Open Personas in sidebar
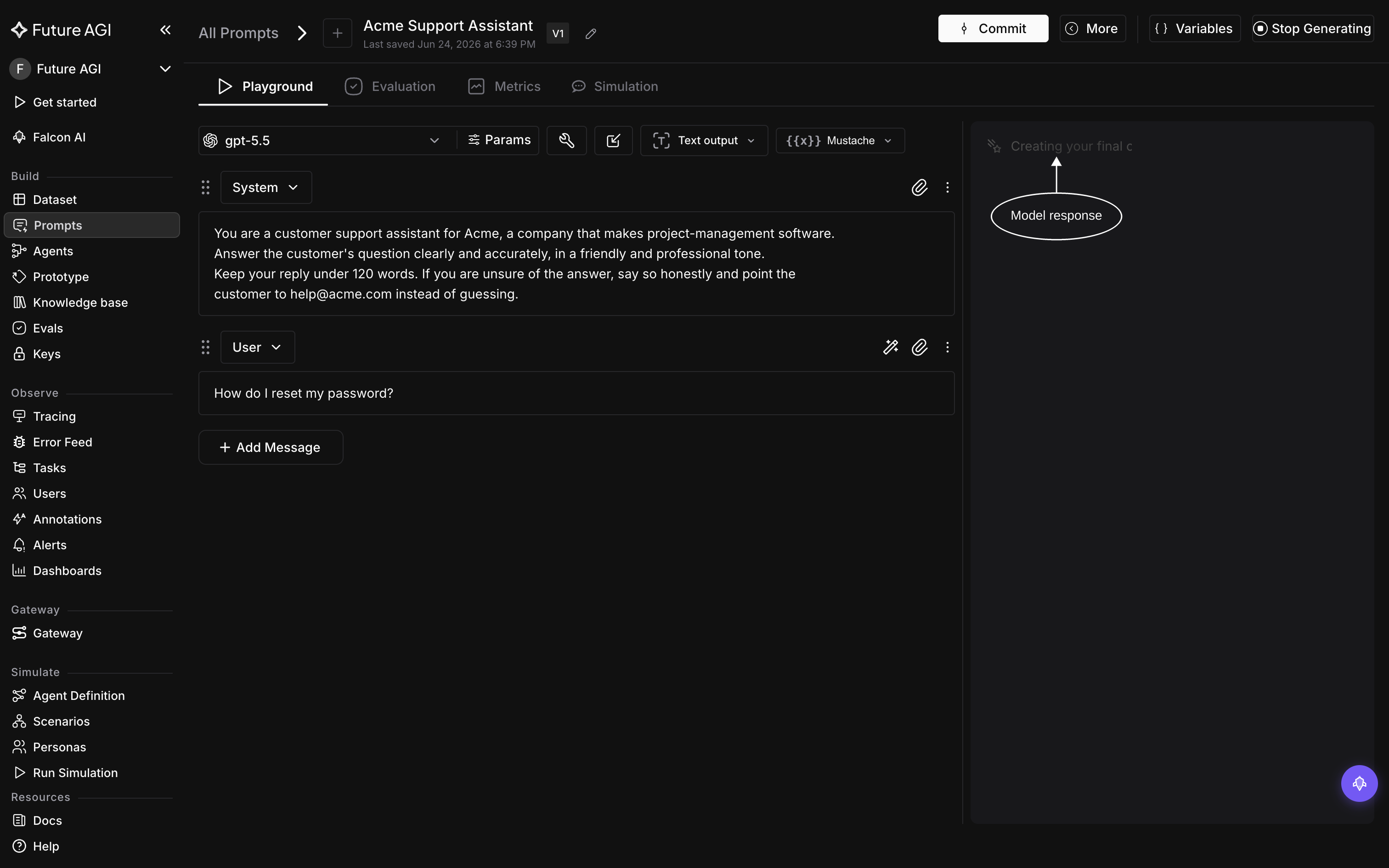1389x868 pixels. [x=92, y=748]
